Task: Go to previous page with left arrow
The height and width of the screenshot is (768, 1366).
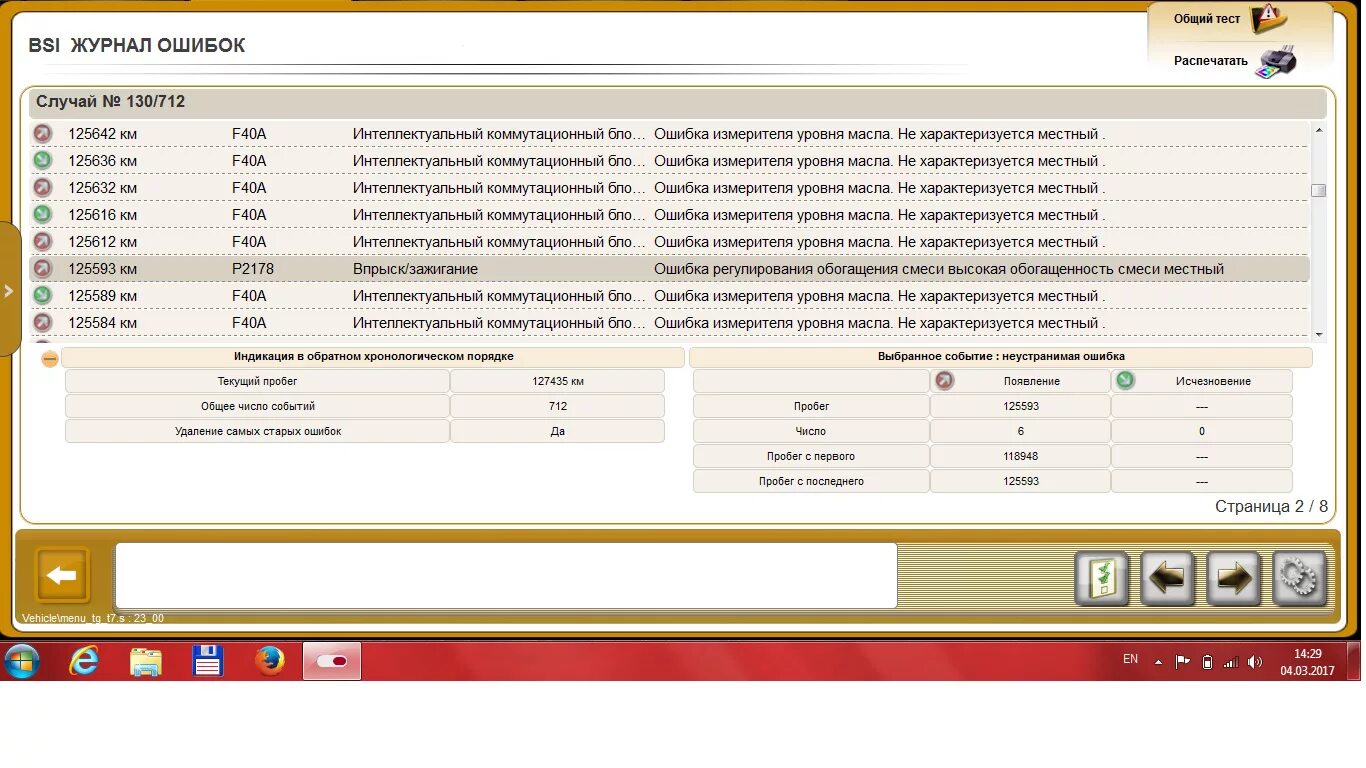Action: point(1168,578)
